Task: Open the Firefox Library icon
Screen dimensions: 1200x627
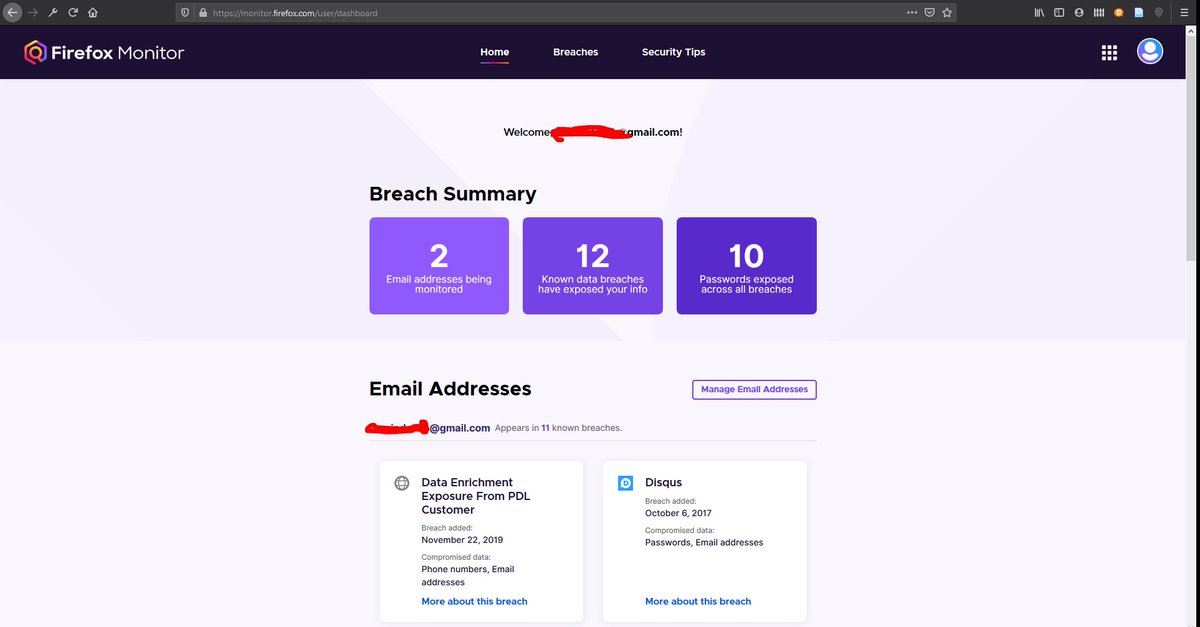Action: 1038,12
